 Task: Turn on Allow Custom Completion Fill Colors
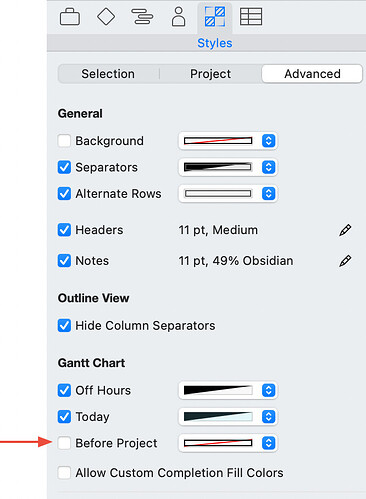[64, 472]
